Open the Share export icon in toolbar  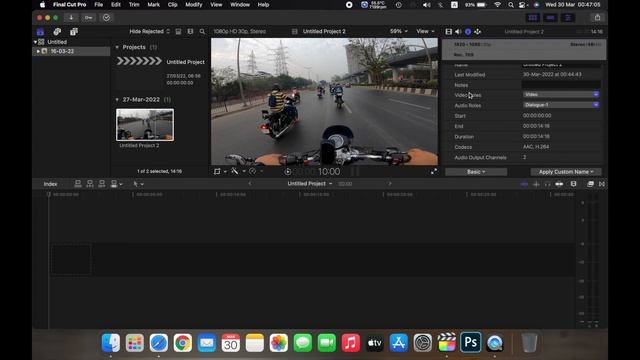coord(597,18)
